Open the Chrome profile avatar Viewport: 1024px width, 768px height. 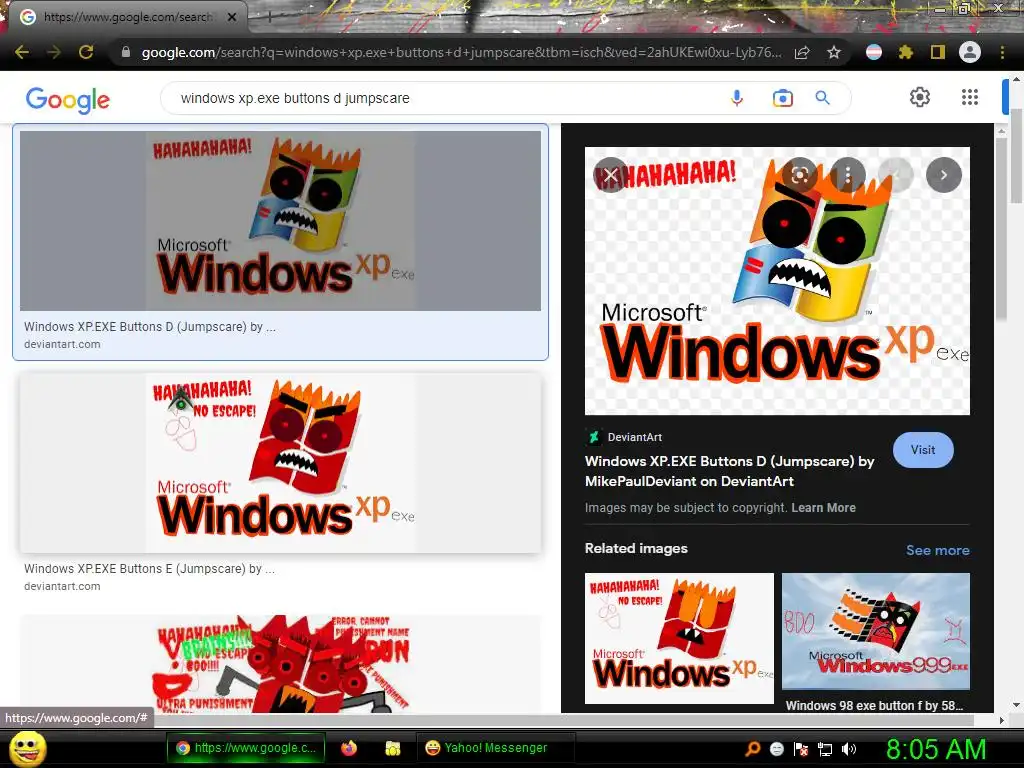[970, 52]
